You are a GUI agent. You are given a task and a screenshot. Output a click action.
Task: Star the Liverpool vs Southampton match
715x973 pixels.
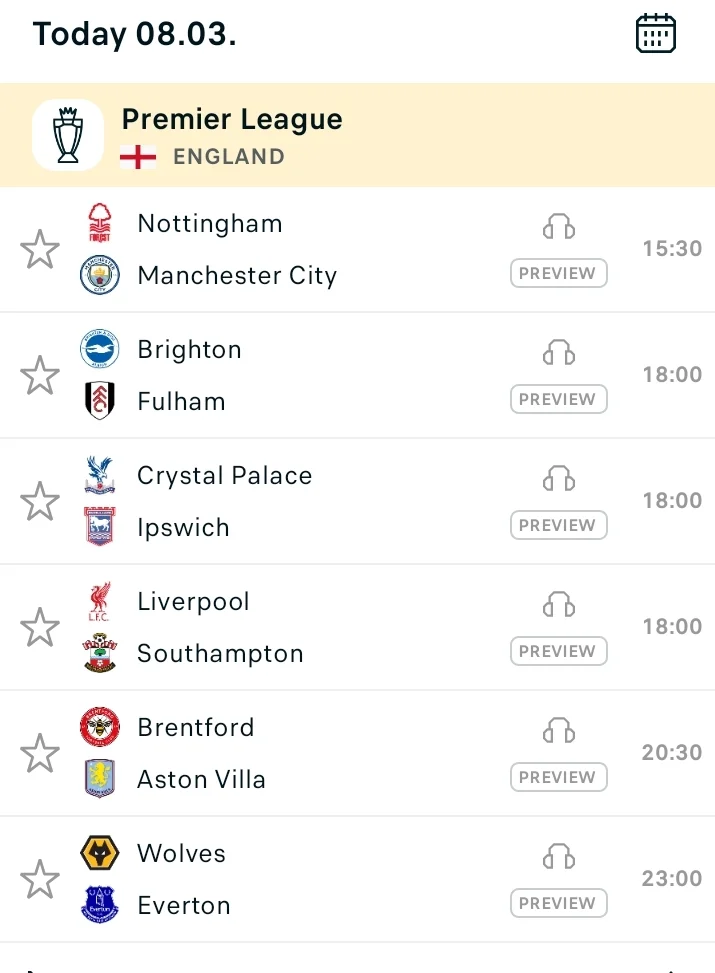pos(40,627)
